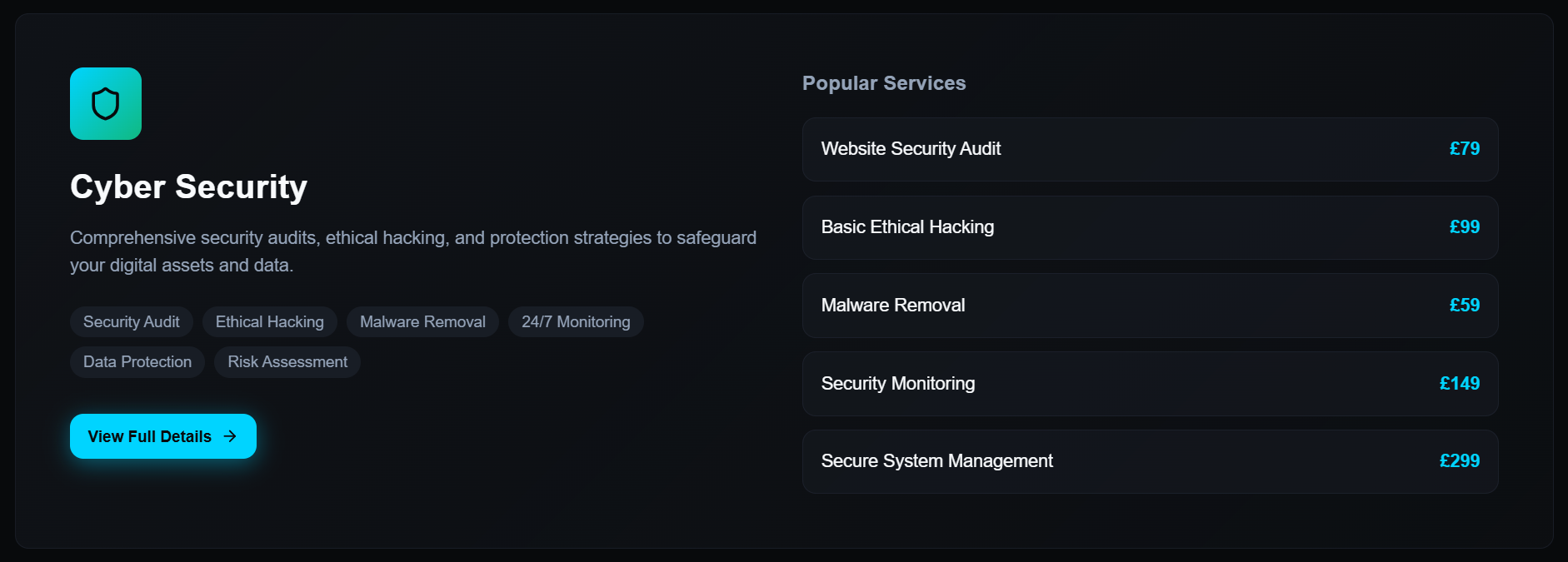The height and width of the screenshot is (562, 1568).
Task: Click the Data Protection tag
Action: pos(137,361)
